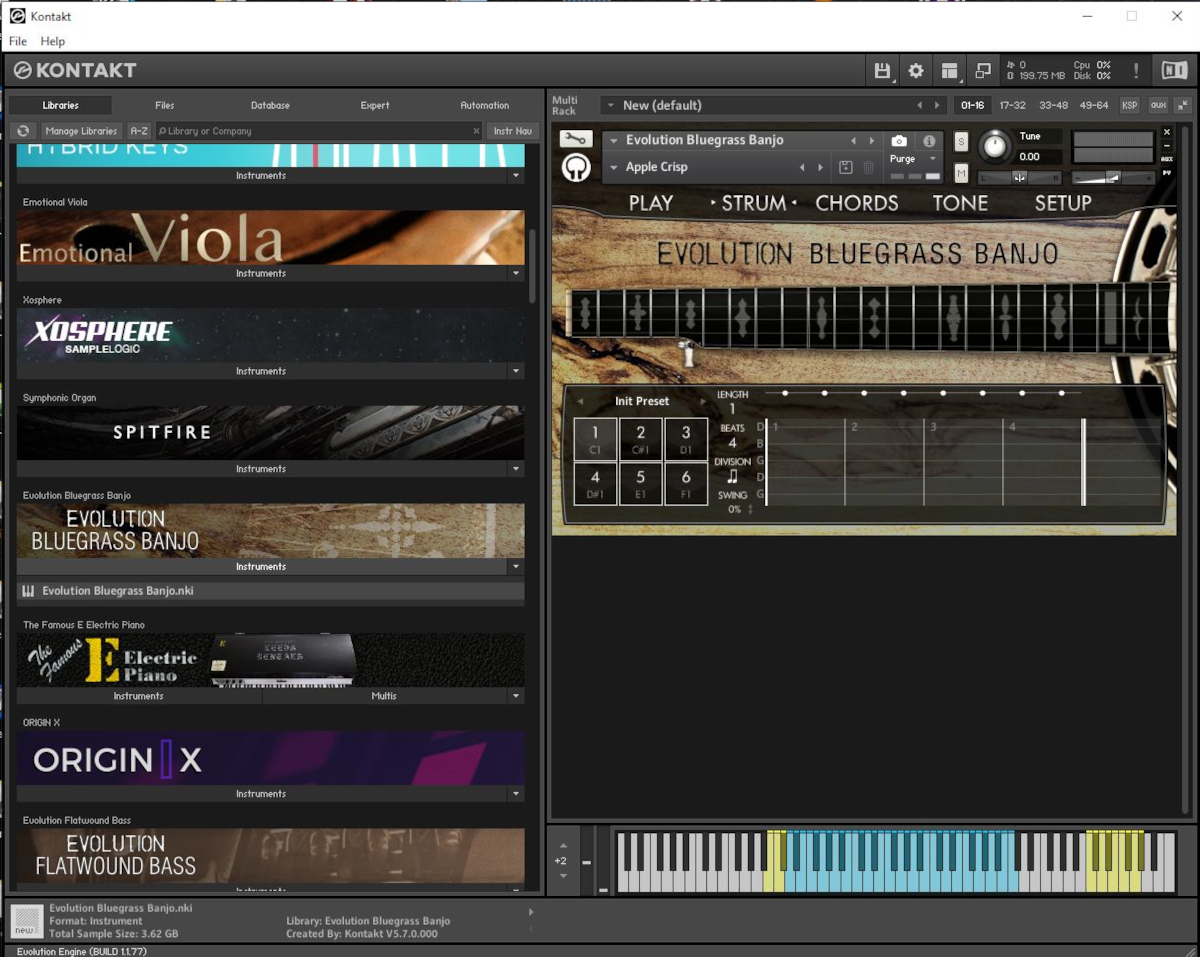Solo the Evolution Bluegrass Banjo instrument
Screen dimensions: 1200x957
tap(961, 141)
